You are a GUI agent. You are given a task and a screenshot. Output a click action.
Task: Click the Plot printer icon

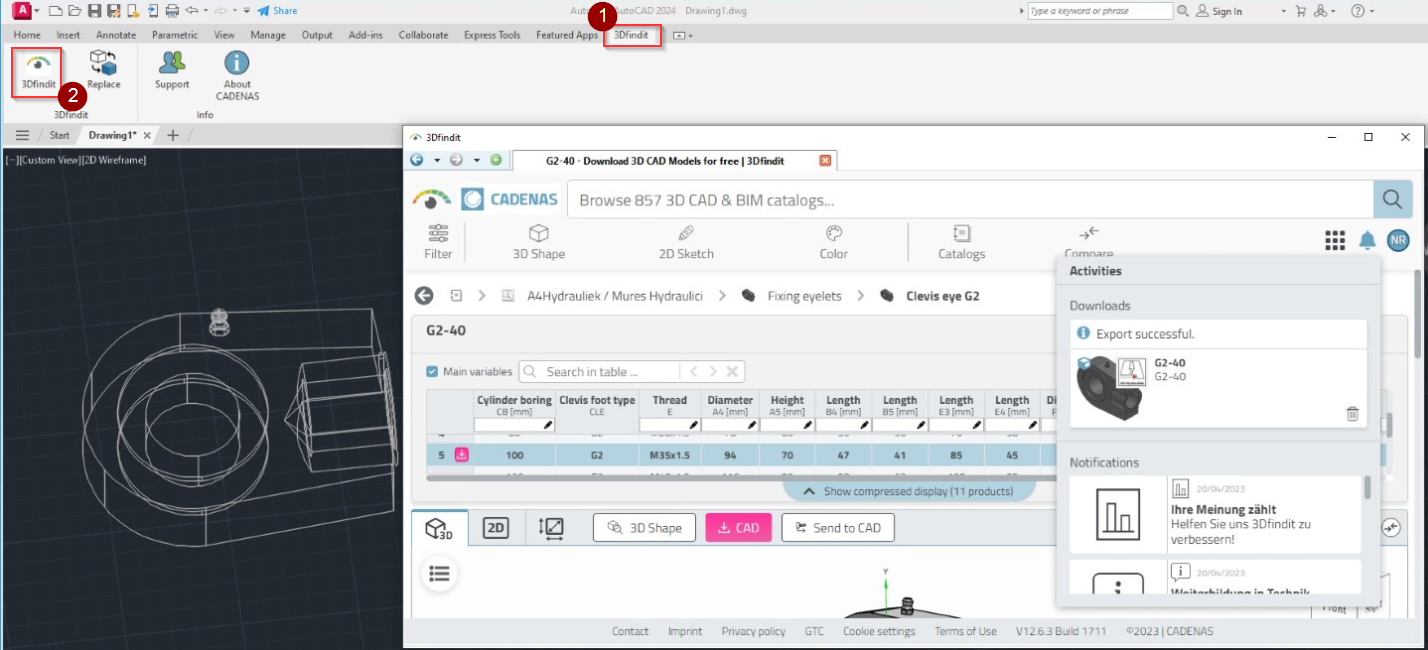pos(172,11)
